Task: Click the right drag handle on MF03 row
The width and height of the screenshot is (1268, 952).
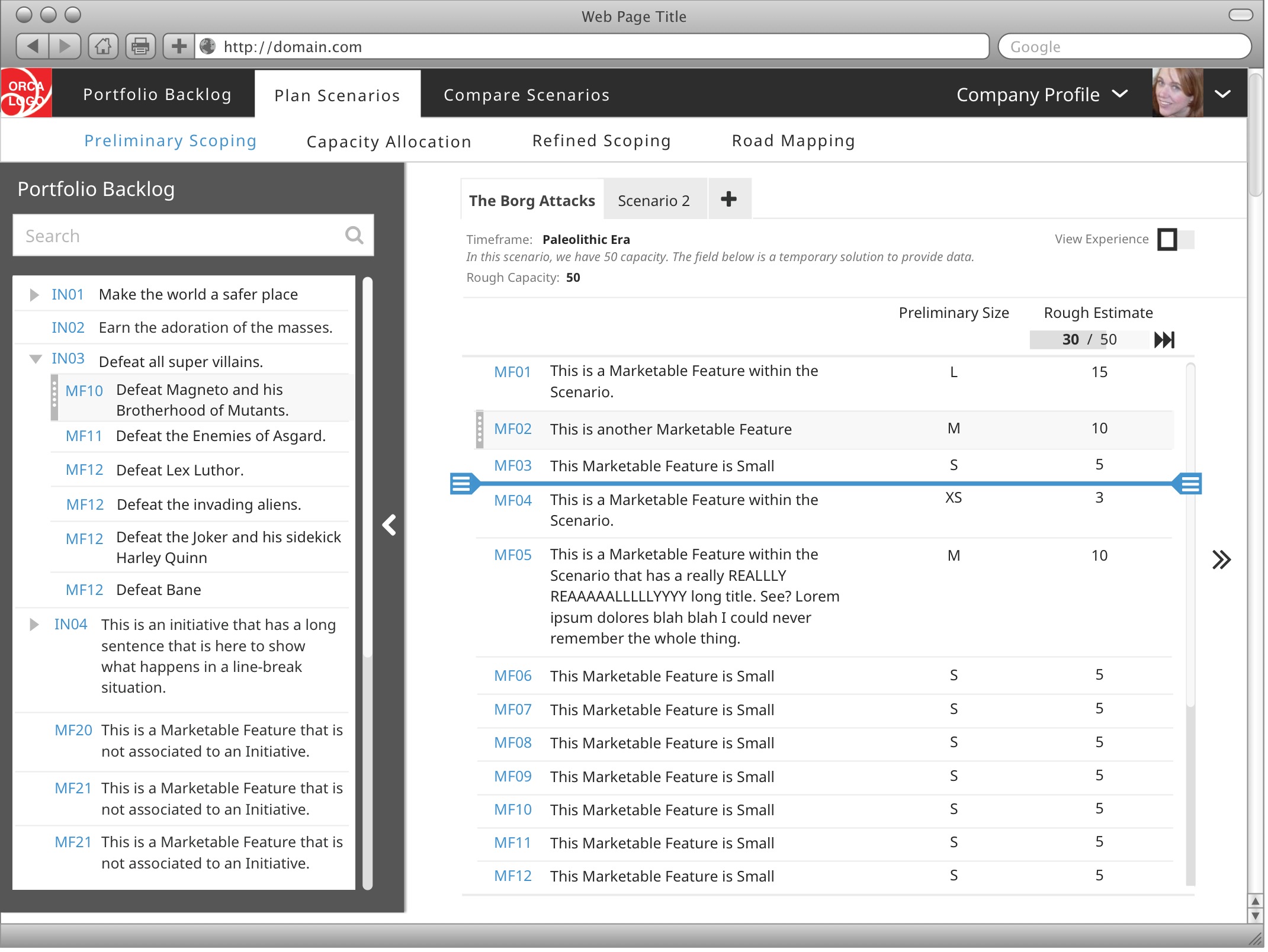Action: pyautogui.click(x=1191, y=484)
